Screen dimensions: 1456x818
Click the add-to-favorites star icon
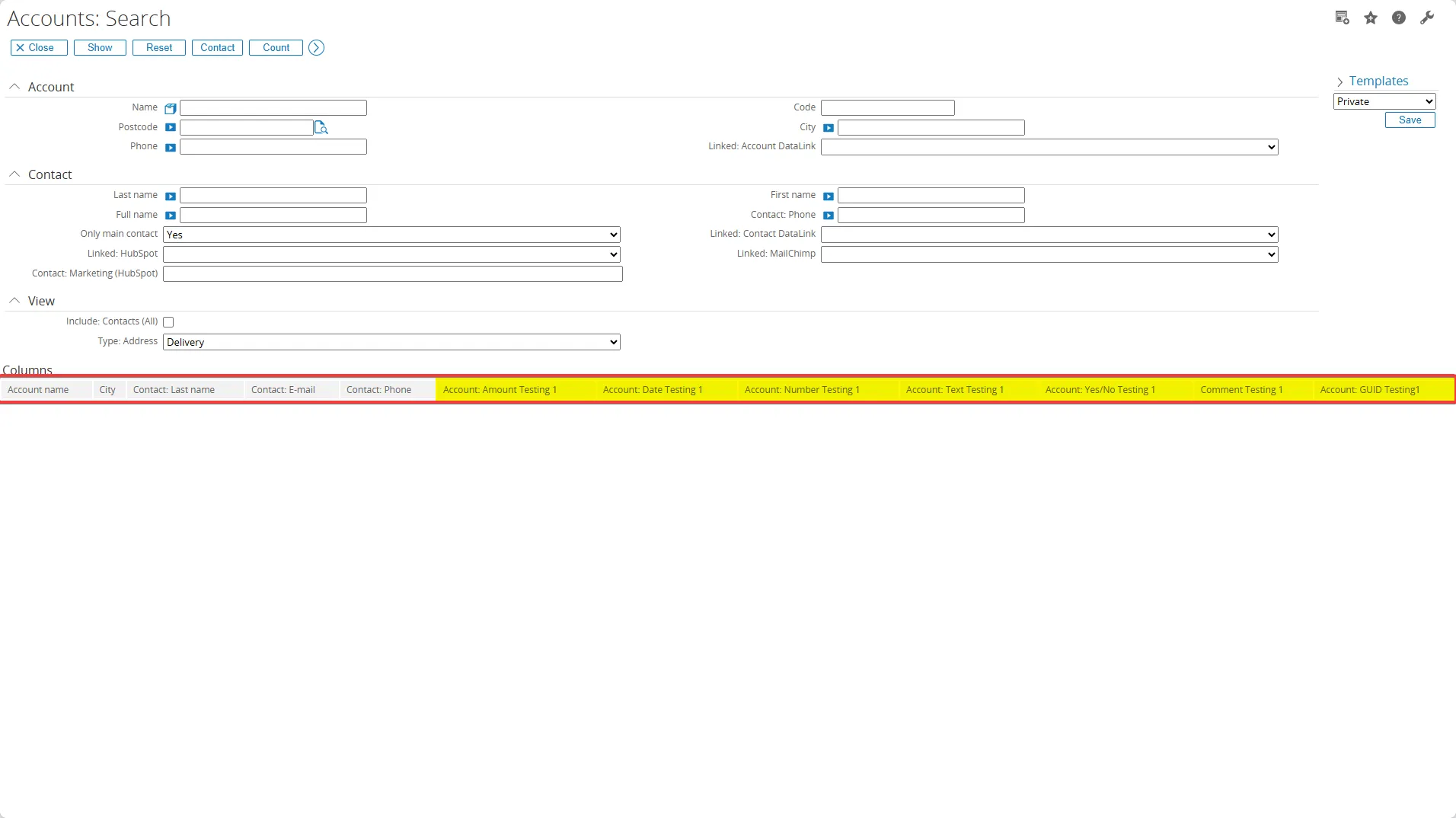click(x=1371, y=18)
